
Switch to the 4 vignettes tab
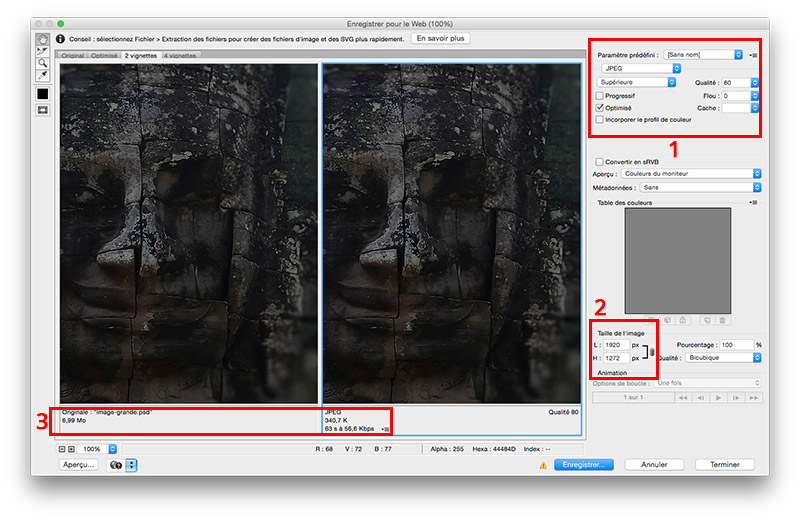pyautogui.click(x=180, y=55)
